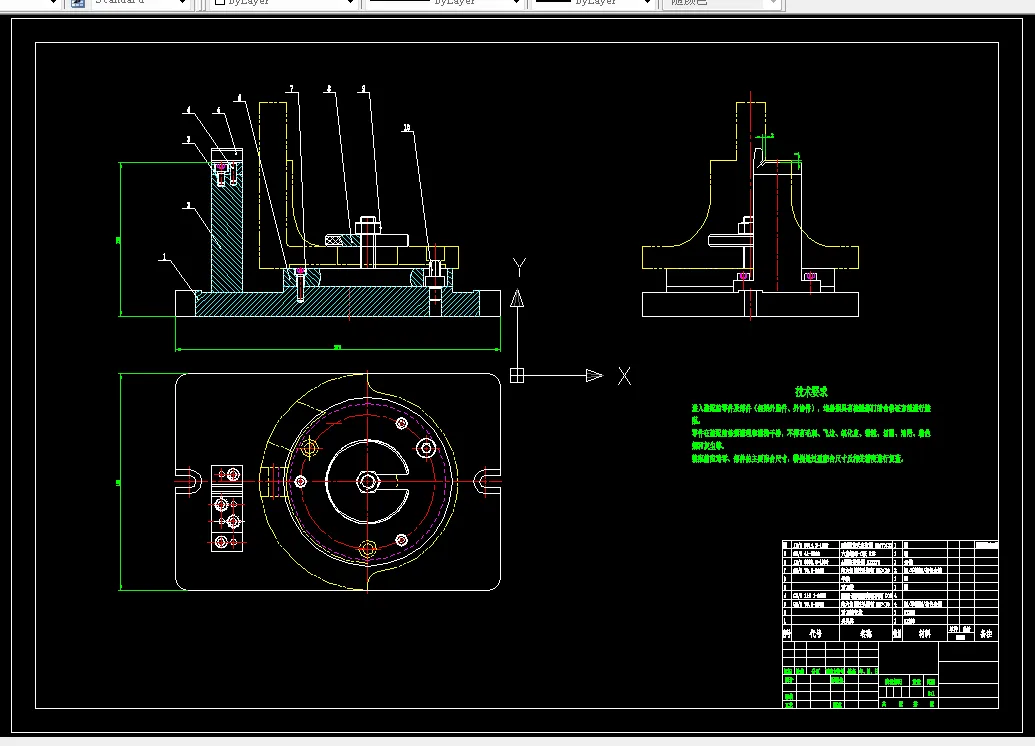Click the 技术要求 heading text
Screen dimensions: 1035x746
pos(811,392)
